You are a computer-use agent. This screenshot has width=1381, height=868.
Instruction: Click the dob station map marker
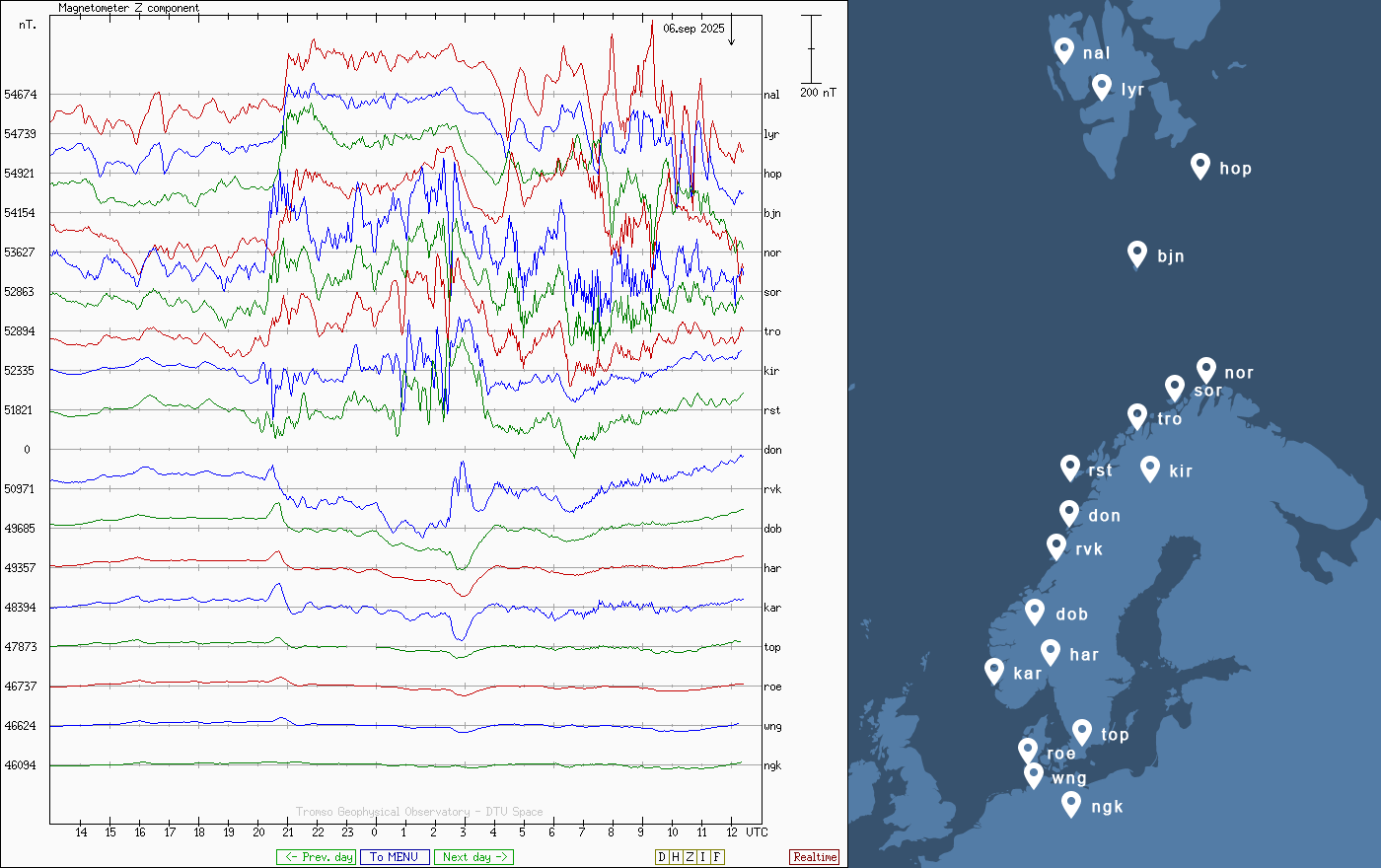[1035, 612]
